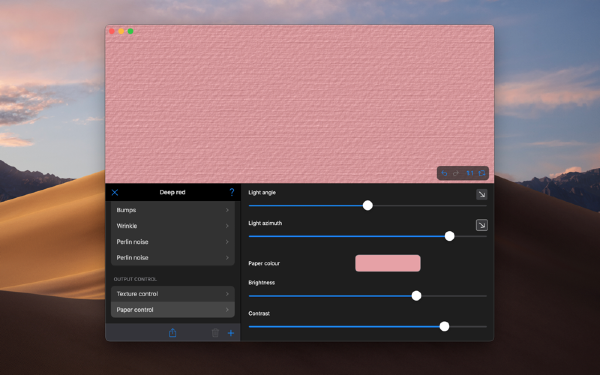Click the 1:1 actual size icon
The width and height of the screenshot is (600, 375).
pyautogui.click(x=470, y=173)
